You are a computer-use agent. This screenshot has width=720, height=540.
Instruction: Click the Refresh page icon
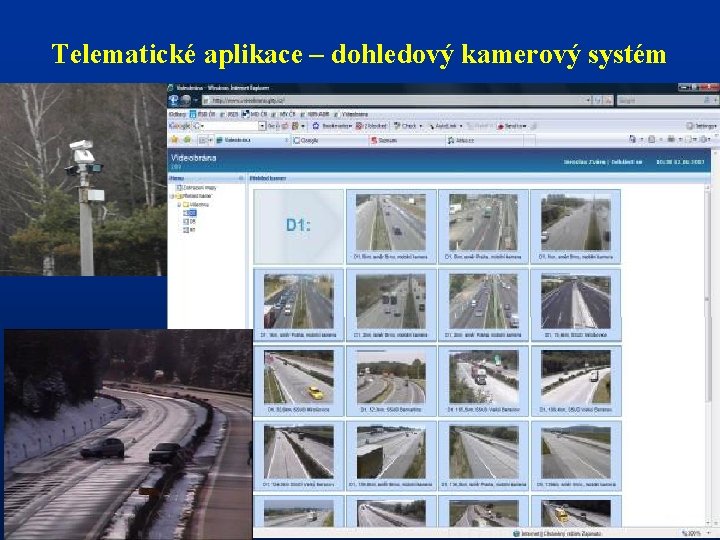coord(598,100)
